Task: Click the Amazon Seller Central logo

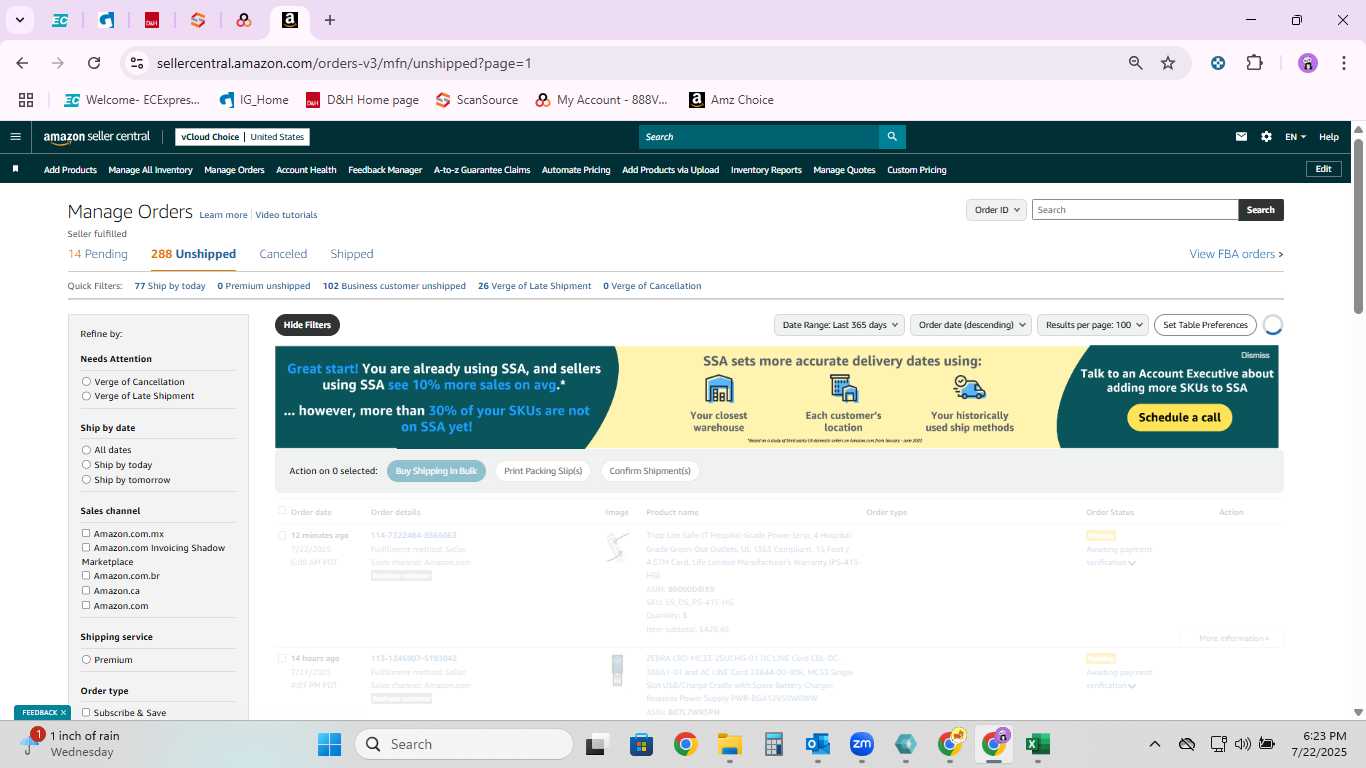Action: [96, 137]
